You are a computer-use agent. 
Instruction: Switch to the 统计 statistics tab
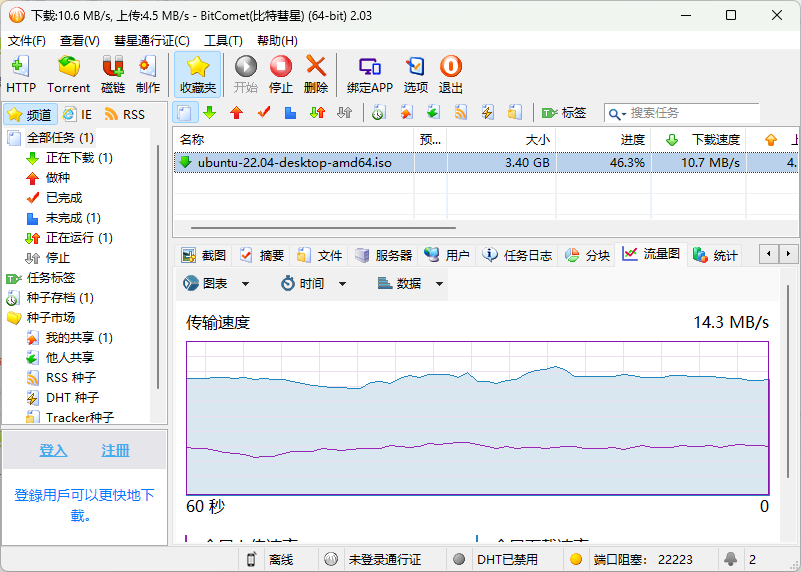click(715, 255)
